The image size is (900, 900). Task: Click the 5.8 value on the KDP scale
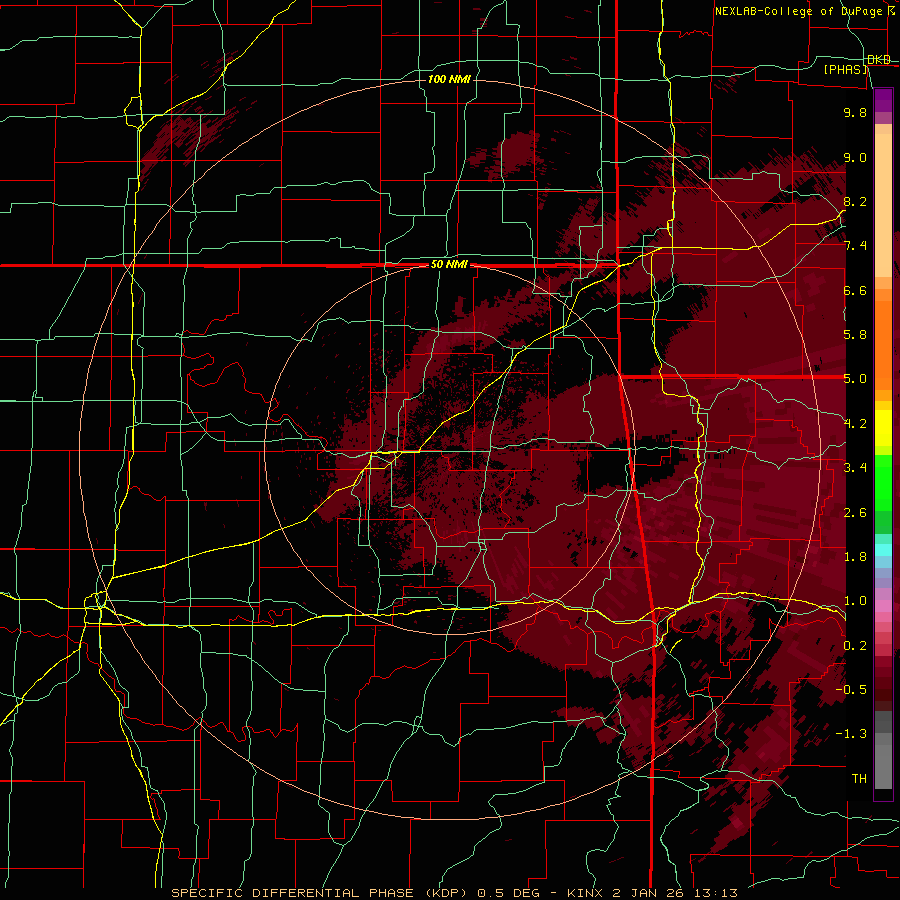(x=855, y=335)
